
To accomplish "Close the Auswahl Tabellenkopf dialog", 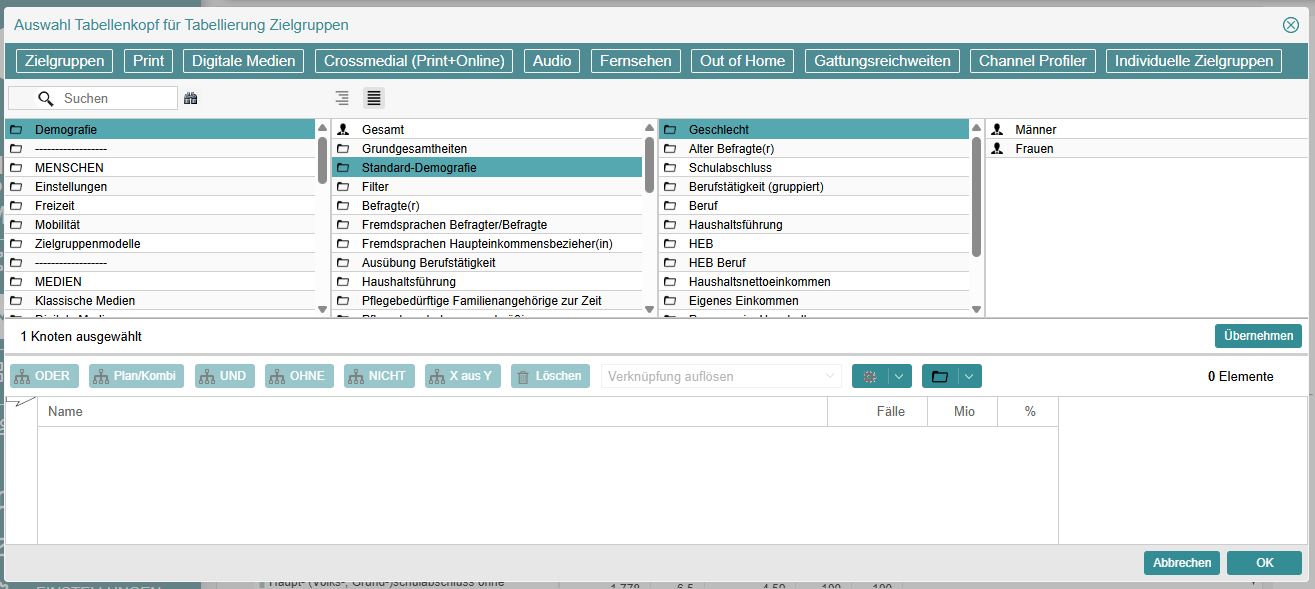I will (x=1291, y=26).
